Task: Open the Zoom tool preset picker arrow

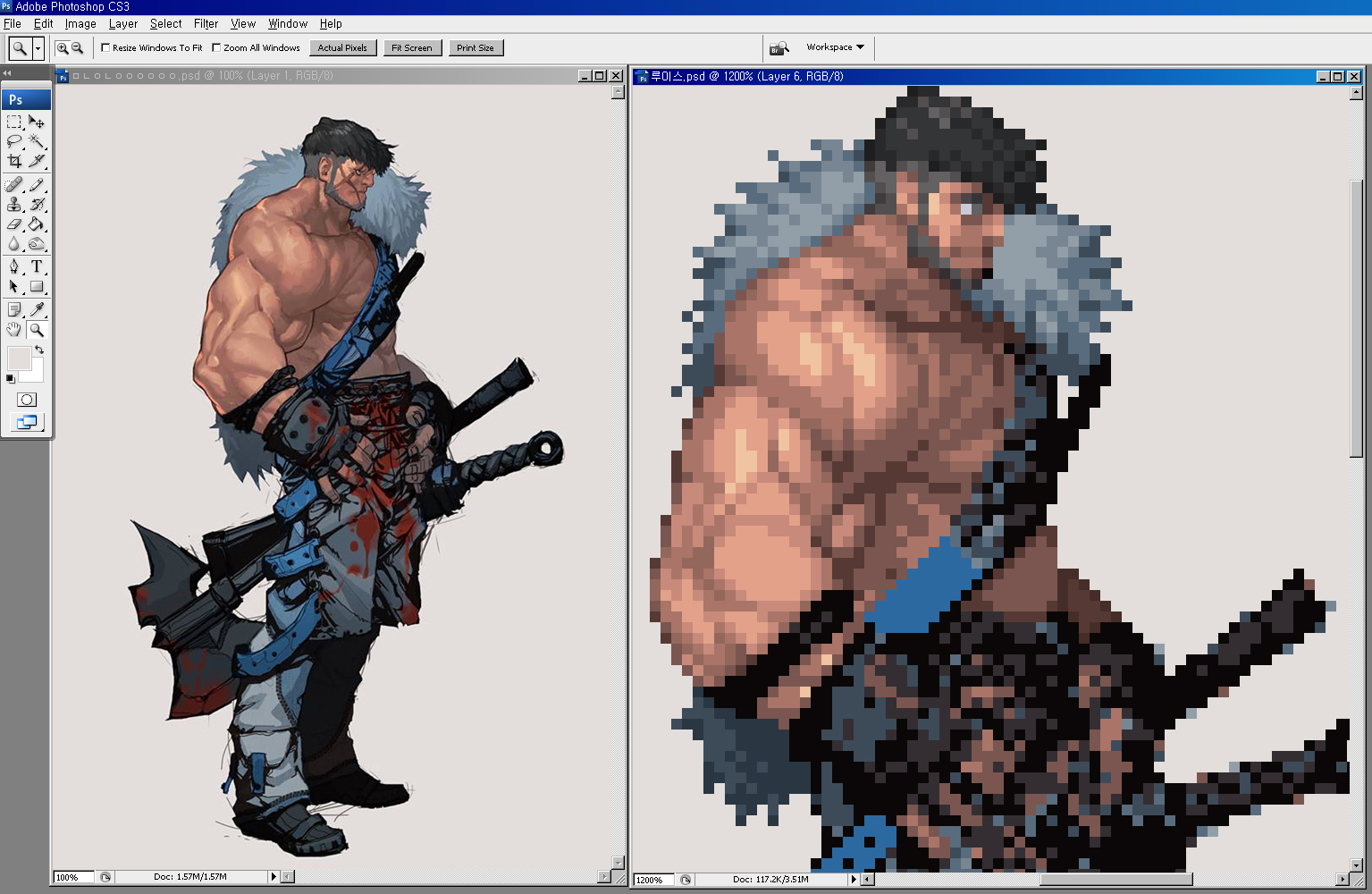Action: coord(38,48)
